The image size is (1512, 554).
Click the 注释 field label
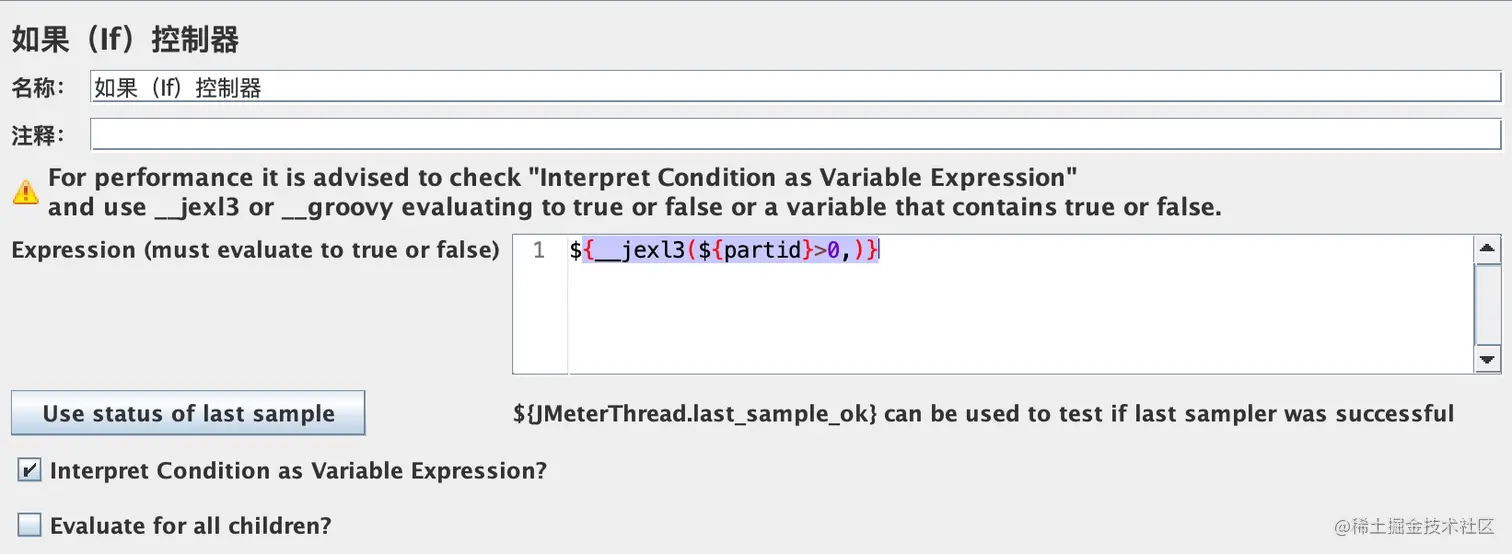(x=37, y=134)
